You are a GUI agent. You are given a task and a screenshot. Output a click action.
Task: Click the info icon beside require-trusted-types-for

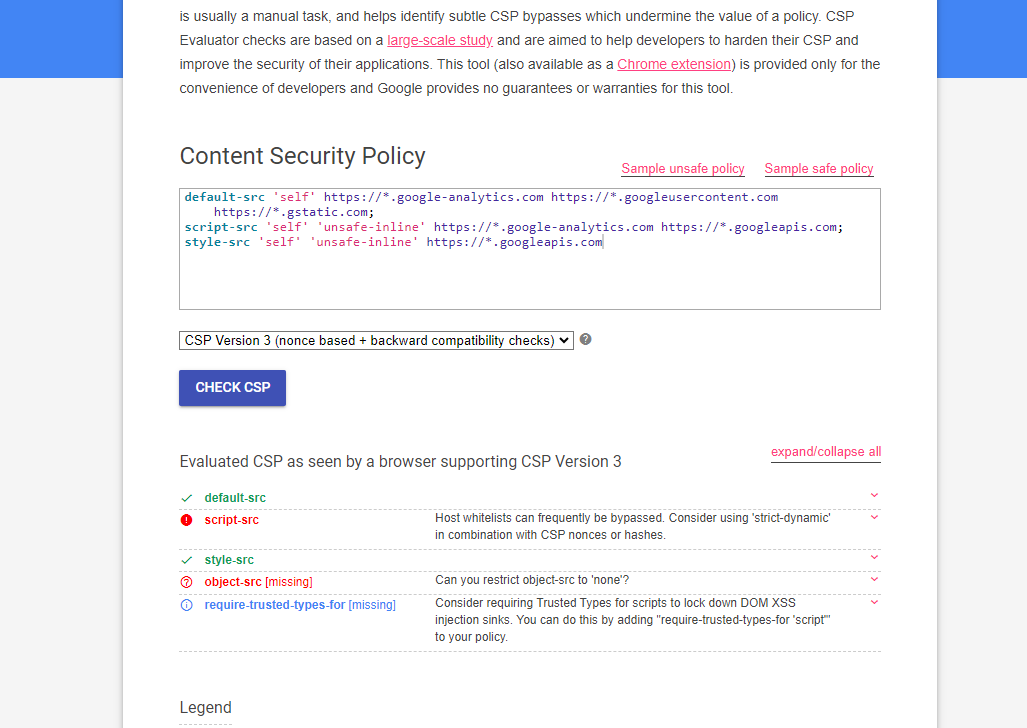coord(186,604)
